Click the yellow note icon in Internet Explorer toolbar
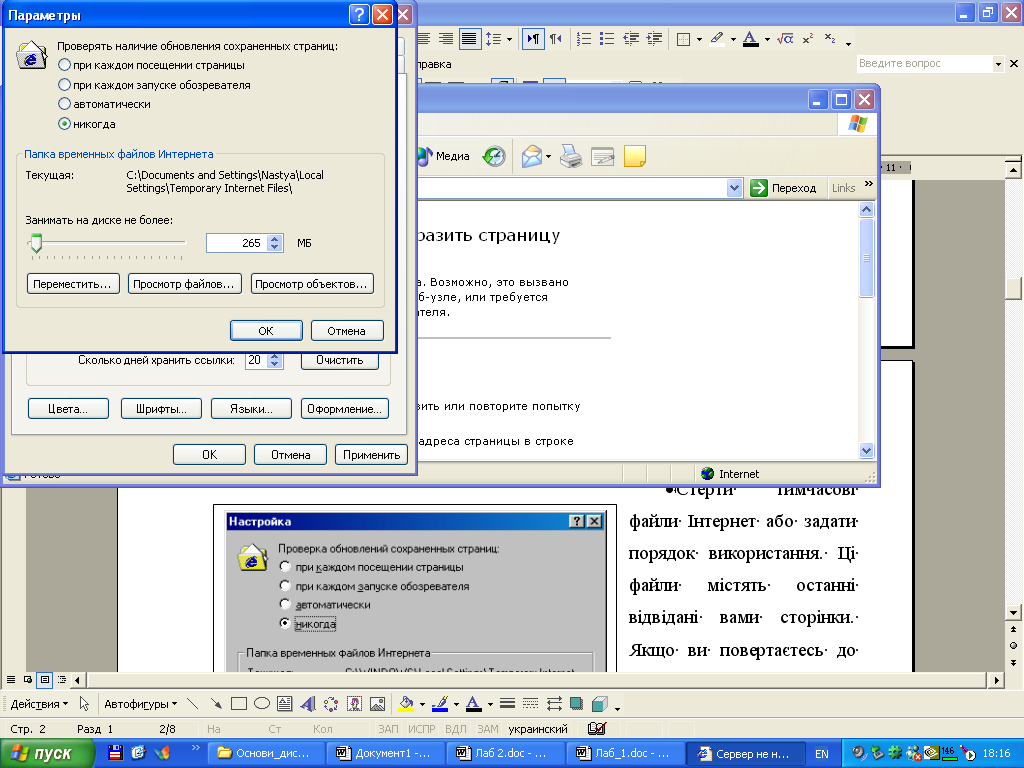Screen dimensions: 1024x768 click(635, 156)
